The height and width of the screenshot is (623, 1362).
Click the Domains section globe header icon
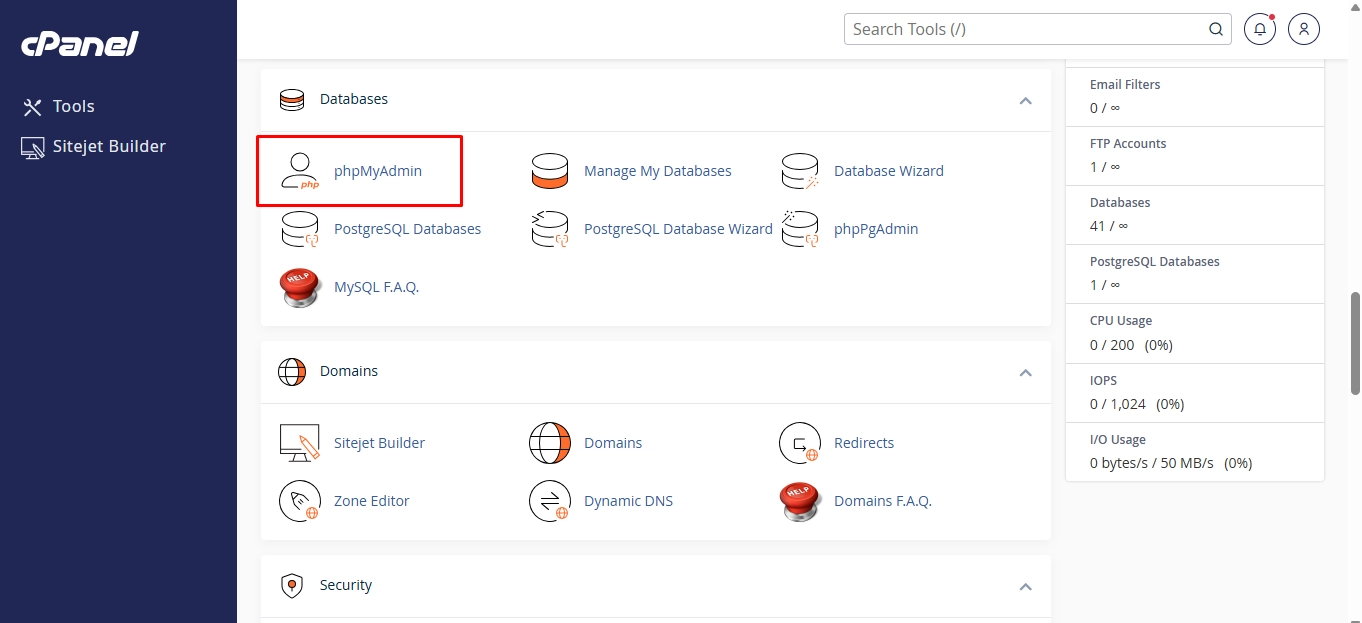[x=292, y=372]
